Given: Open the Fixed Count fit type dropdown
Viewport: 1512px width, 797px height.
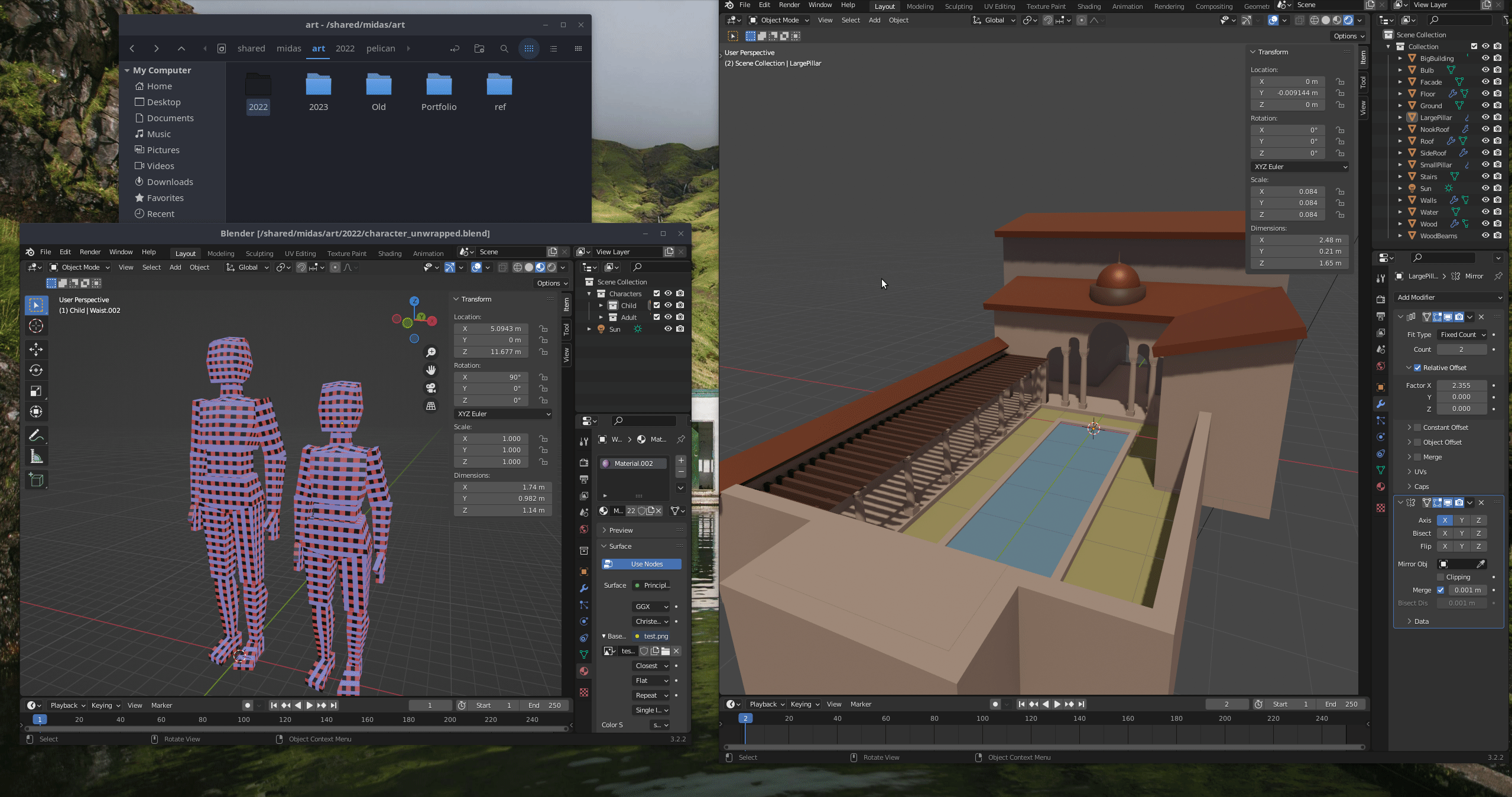Looking at the screenshot, I should tap(1462, 334).
